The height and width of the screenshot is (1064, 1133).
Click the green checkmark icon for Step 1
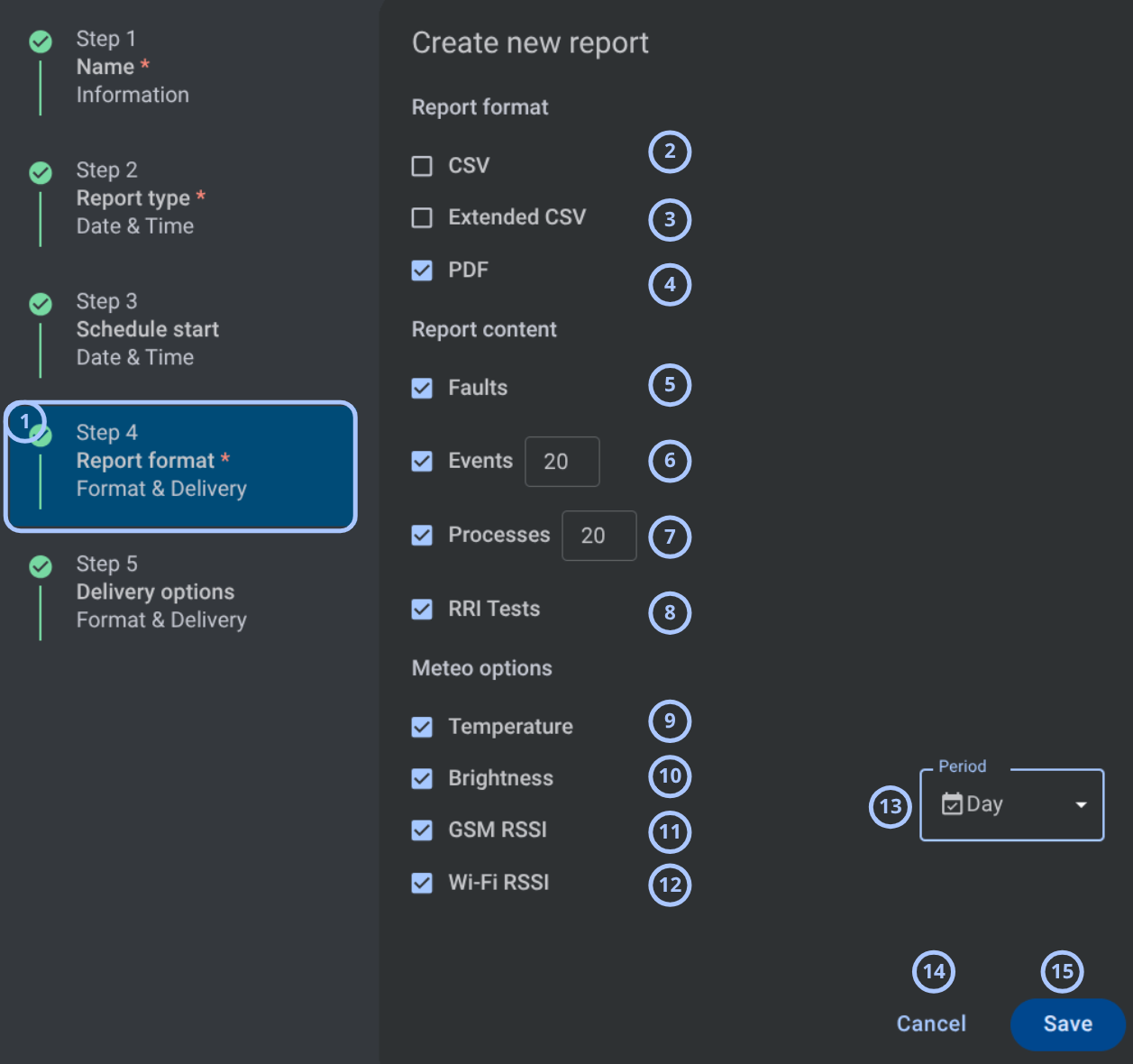coord(41,41)
